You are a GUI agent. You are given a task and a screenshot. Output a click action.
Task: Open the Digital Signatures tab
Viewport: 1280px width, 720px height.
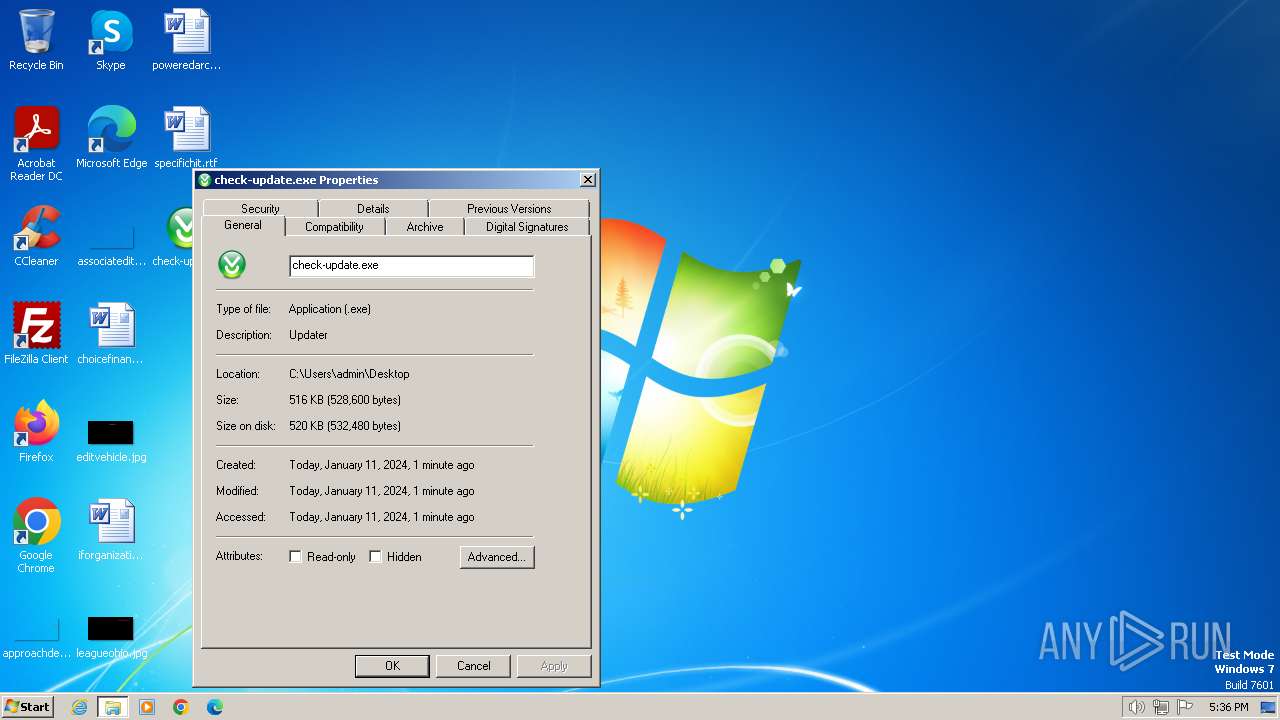click(x=527, y=227)
